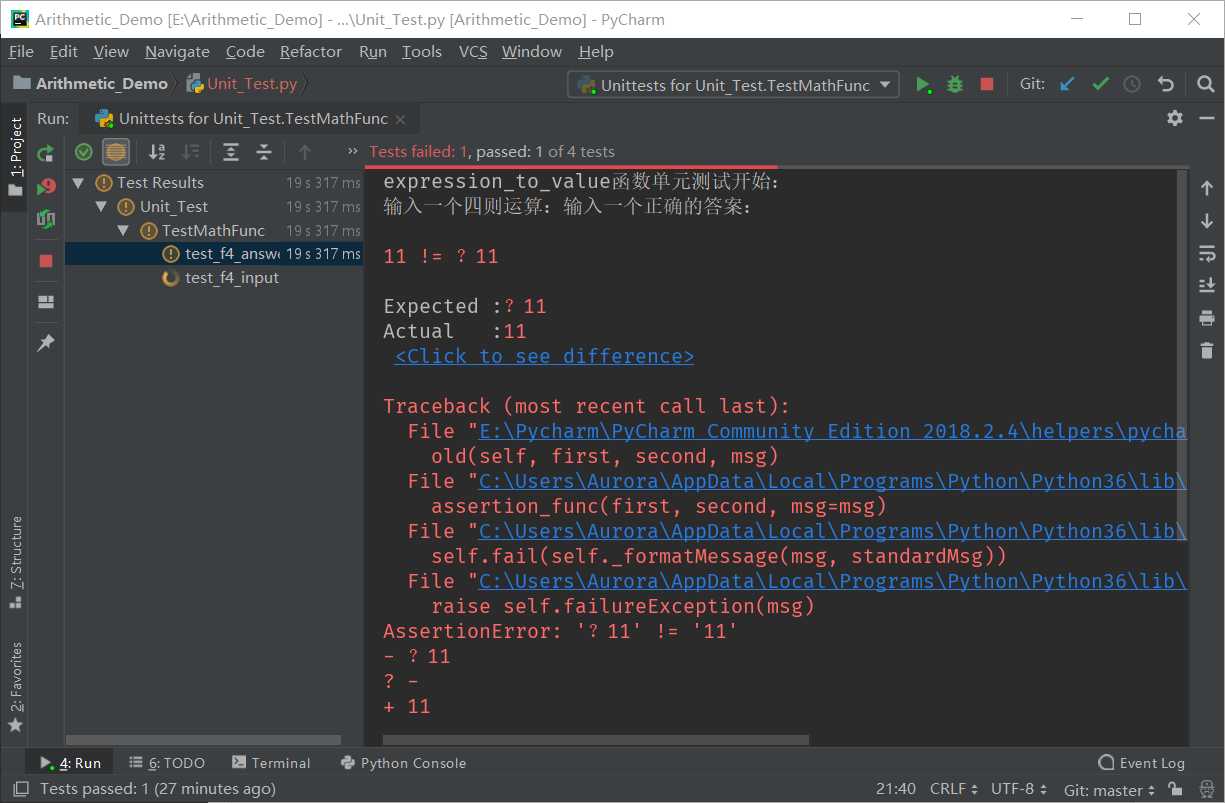Select the test_f4_input test row
The width and height of the screenshot is (1225, 803).
click(x=213, y=278)
